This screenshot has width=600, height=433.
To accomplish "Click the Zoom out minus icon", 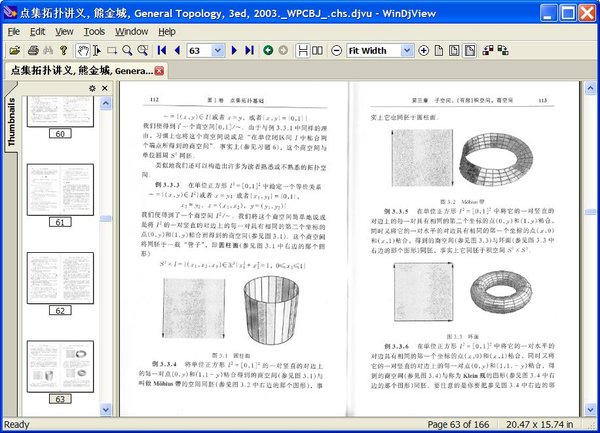I will pyautogui.click(x=336, y=50).
